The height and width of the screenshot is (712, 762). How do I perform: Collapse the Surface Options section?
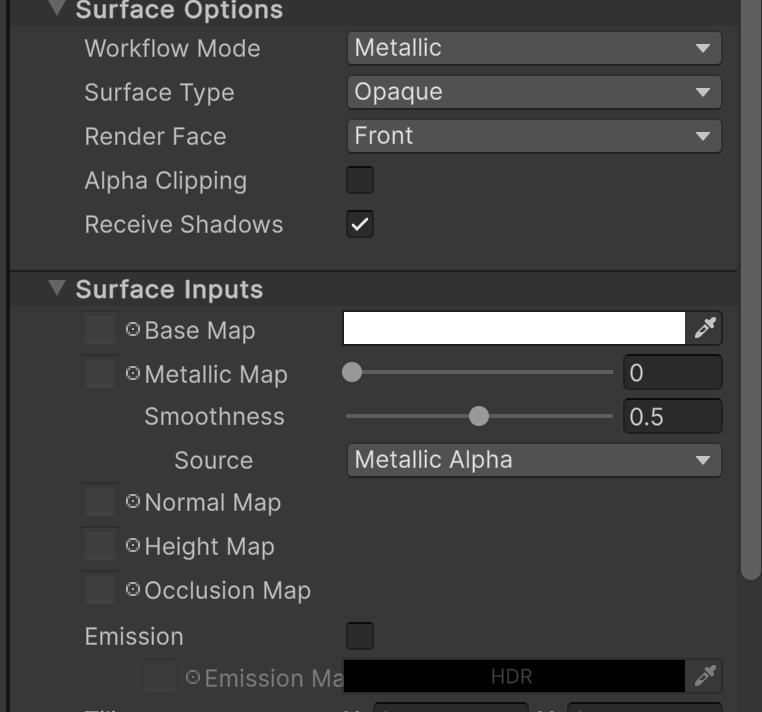(57, 7)
